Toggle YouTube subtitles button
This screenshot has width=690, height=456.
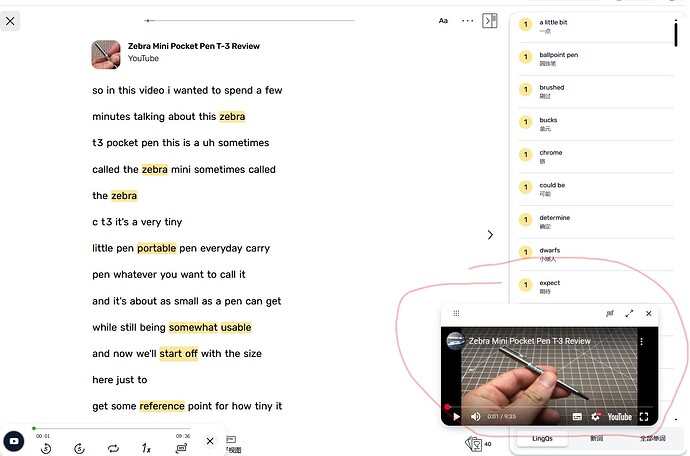click(x=577, y=416)
